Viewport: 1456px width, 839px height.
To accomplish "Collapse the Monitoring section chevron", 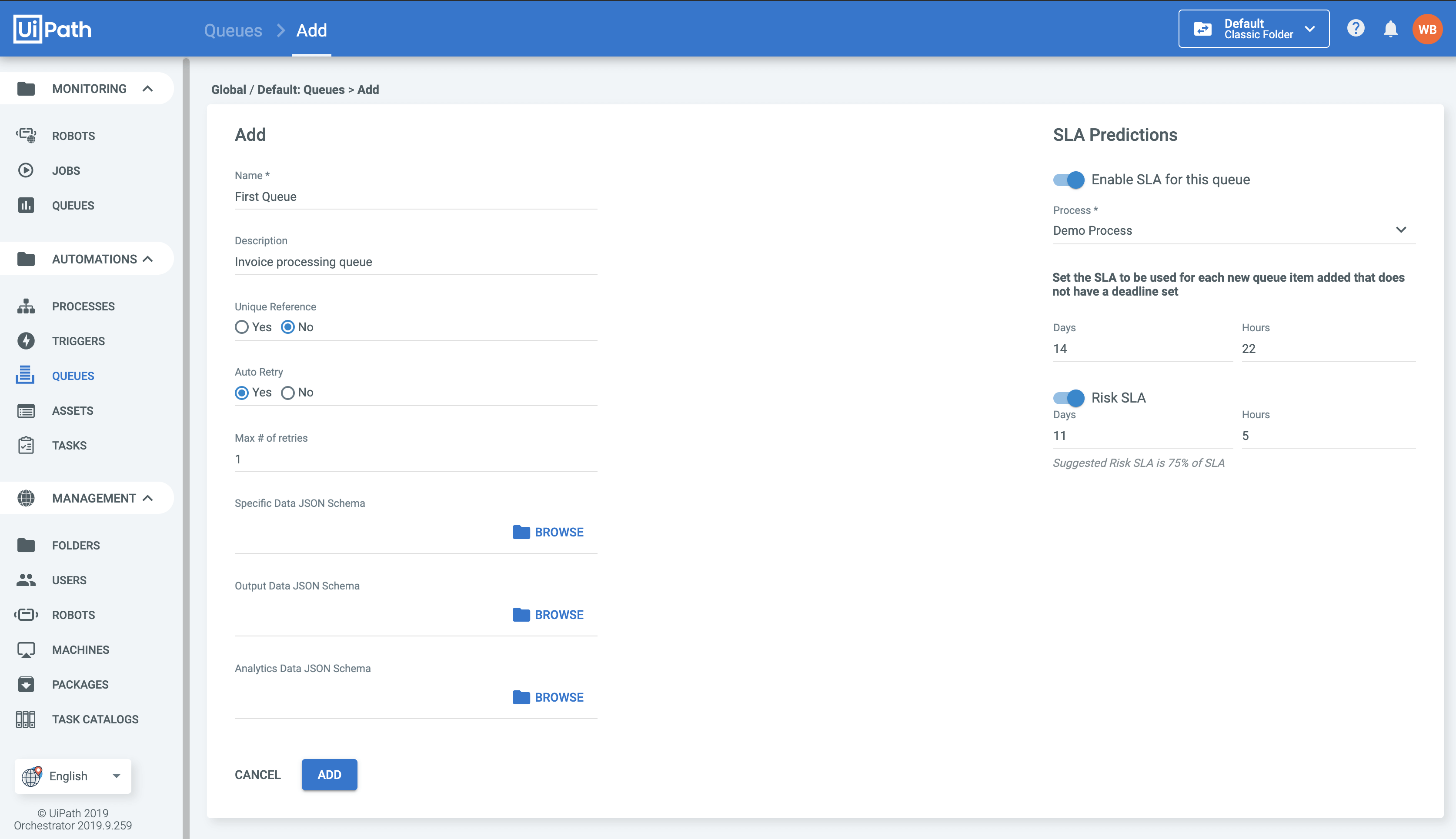I will (x=147, y=88).
